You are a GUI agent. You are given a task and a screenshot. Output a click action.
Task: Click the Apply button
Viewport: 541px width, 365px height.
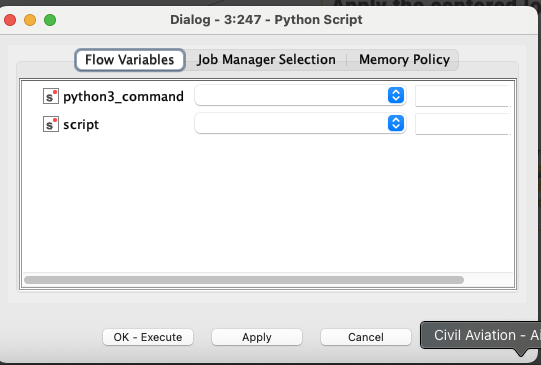click(257, 337)
